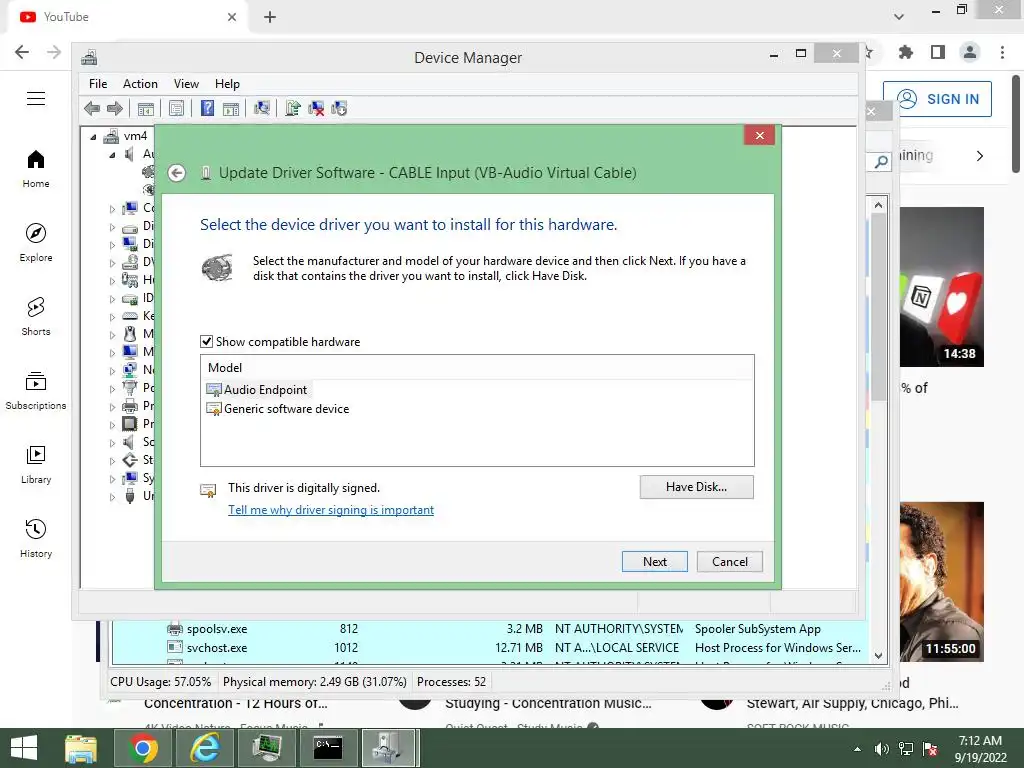Select the spoolsv.exe process row

[x=490, y=629]
